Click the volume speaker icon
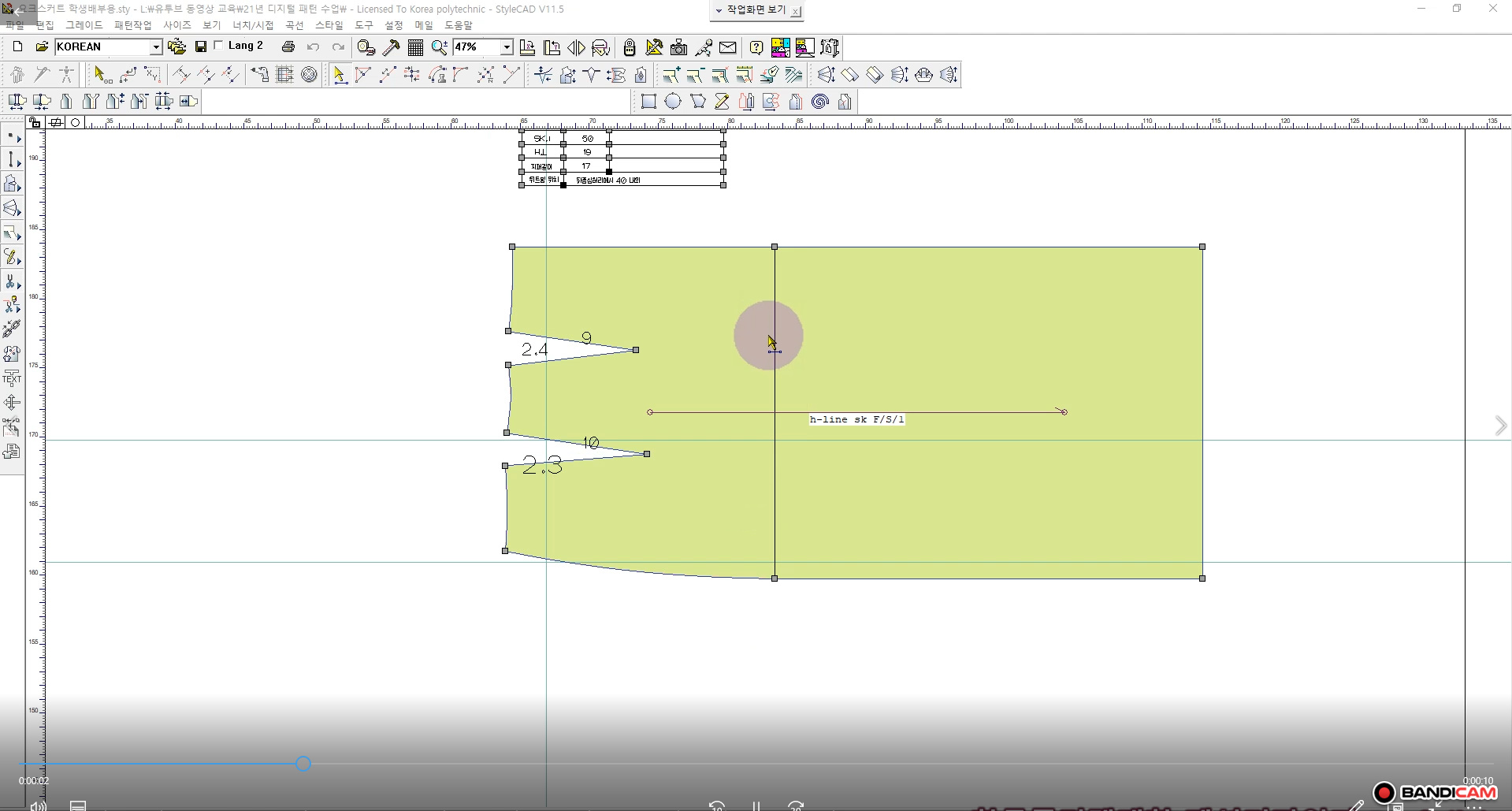1512x811 pixels. point(37,805)
